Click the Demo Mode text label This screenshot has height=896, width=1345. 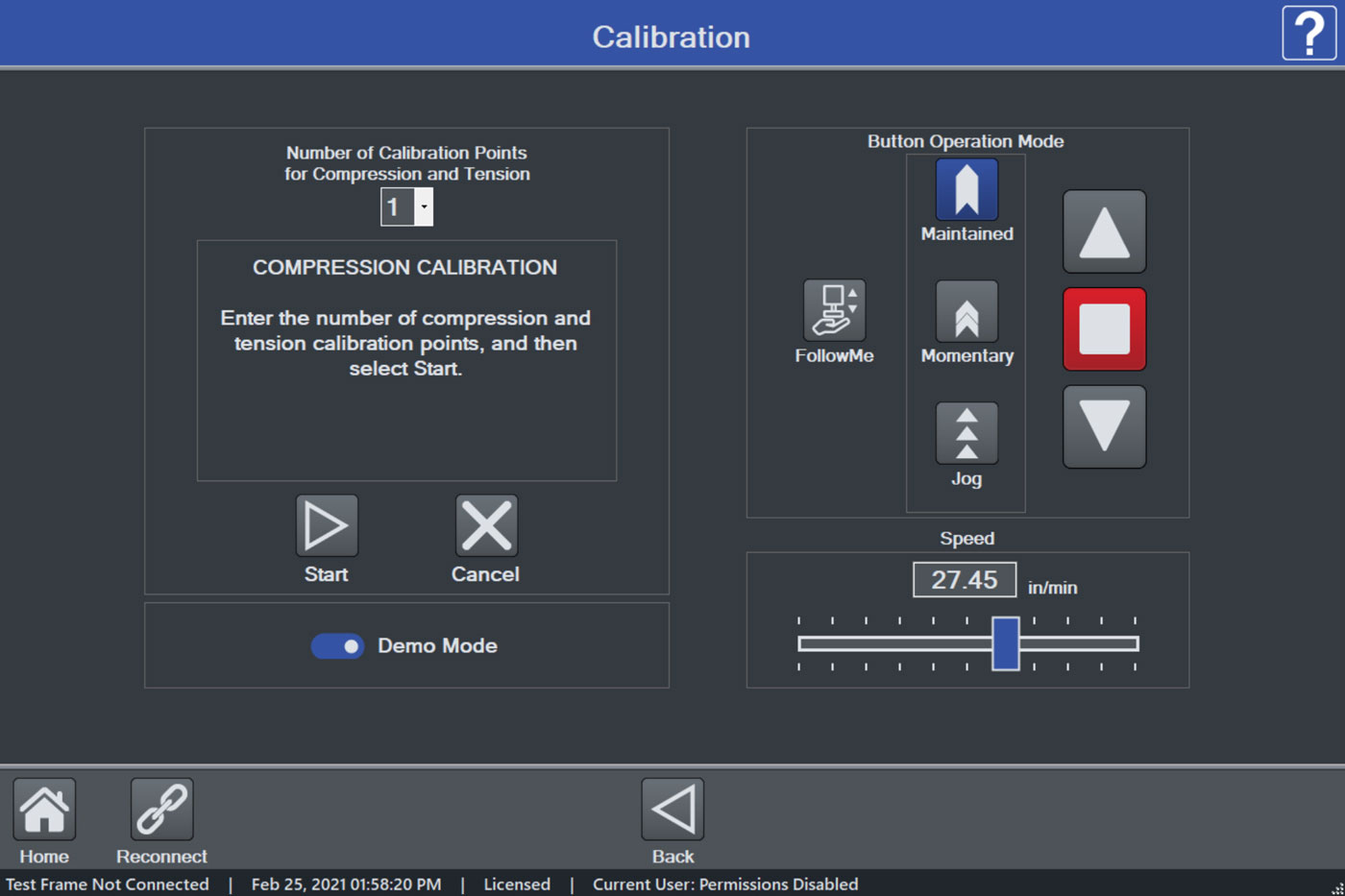click(x=437, y=646)
